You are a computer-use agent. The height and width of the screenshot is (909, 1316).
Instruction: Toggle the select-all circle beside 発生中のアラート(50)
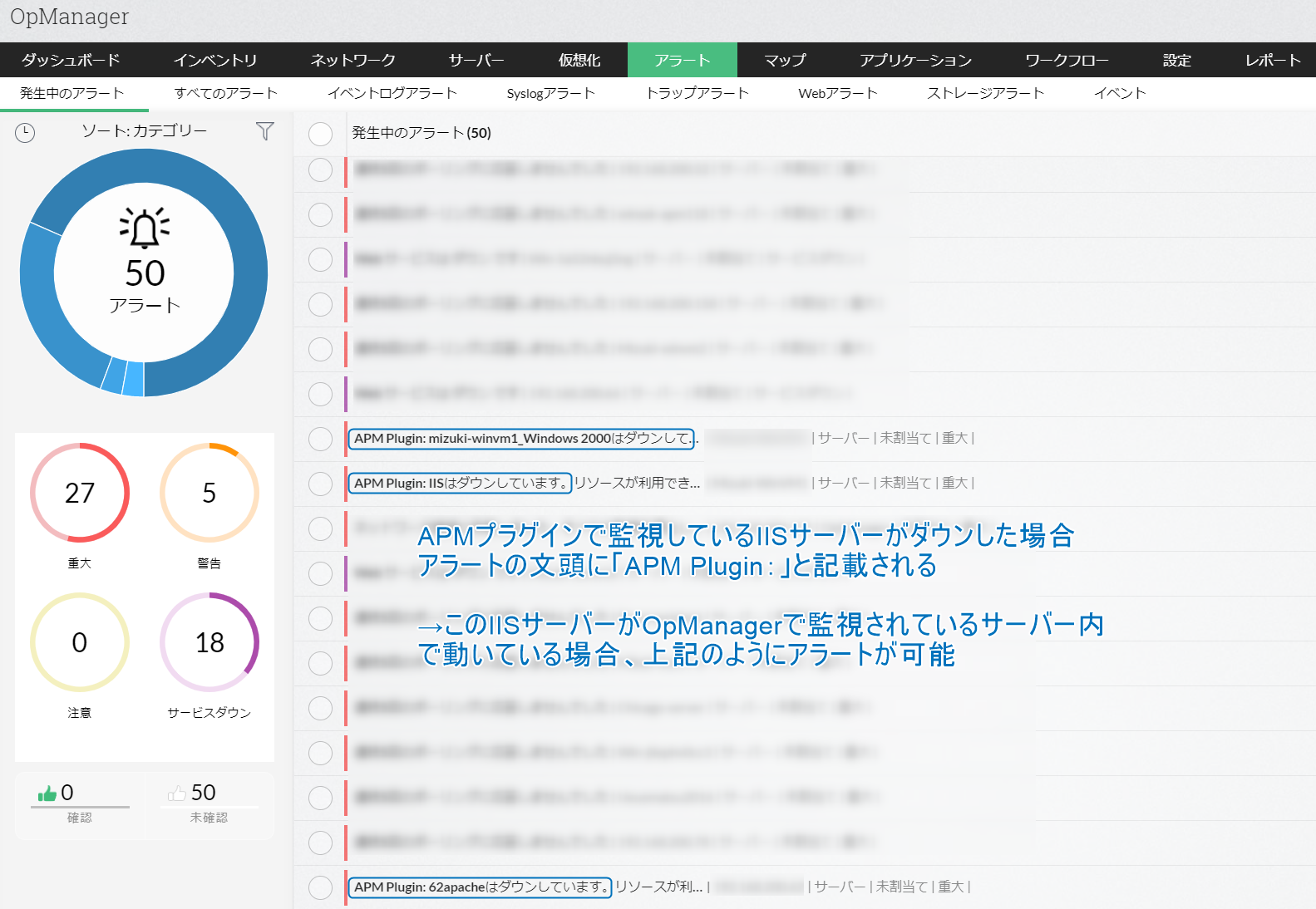320,134
